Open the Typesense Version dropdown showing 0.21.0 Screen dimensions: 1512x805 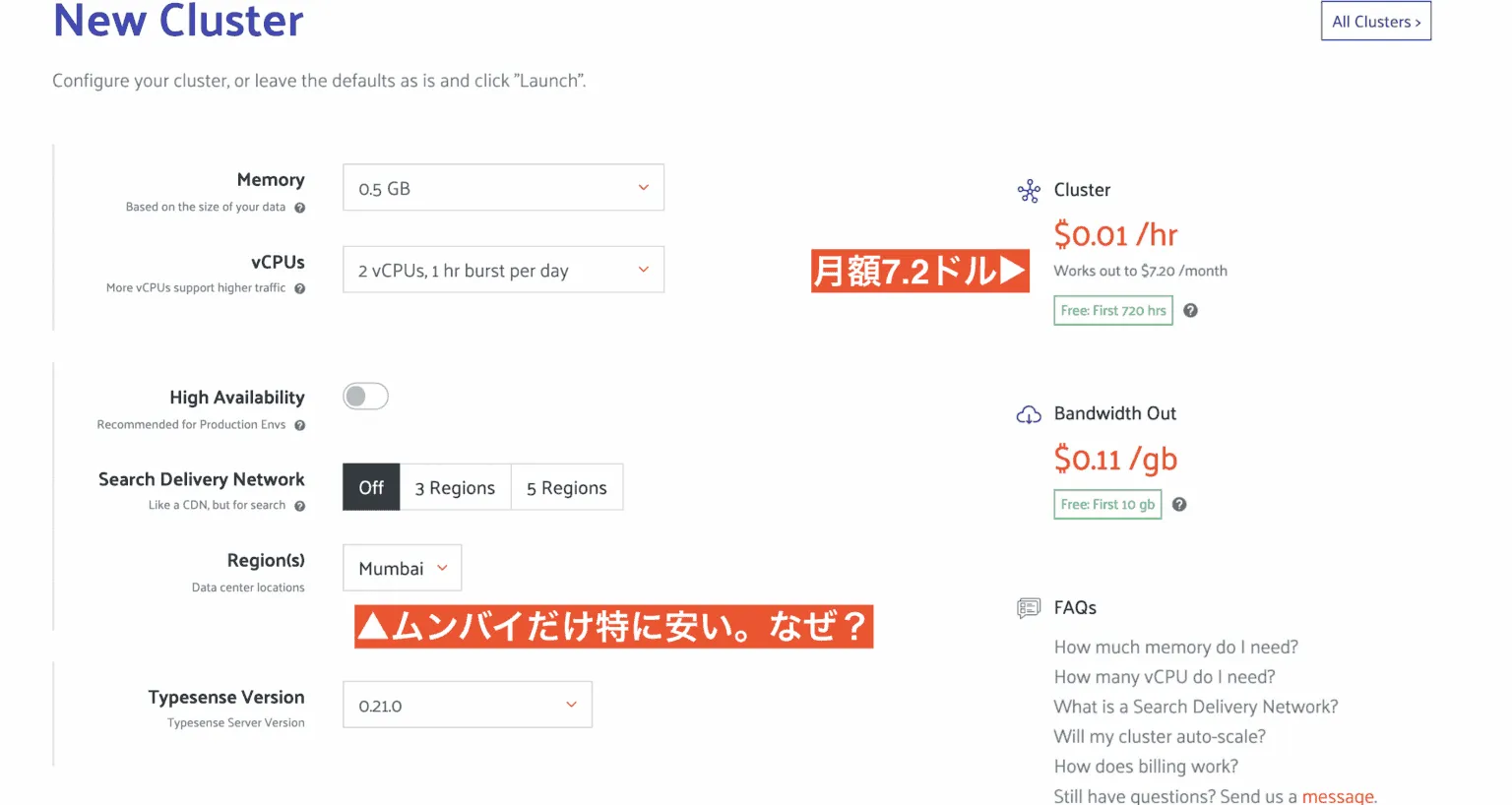[467, 705]
